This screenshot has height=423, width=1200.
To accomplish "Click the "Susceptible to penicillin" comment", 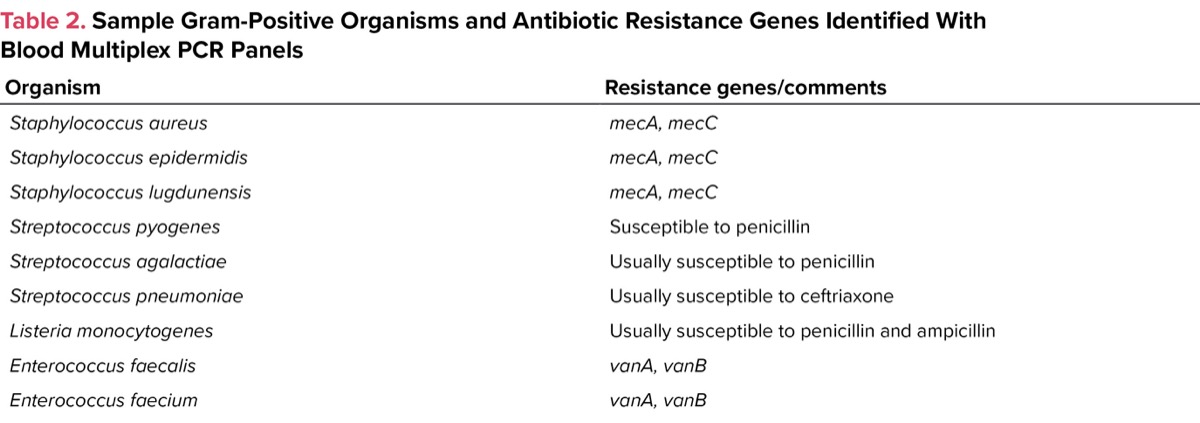I will click(x=709, y=227).
